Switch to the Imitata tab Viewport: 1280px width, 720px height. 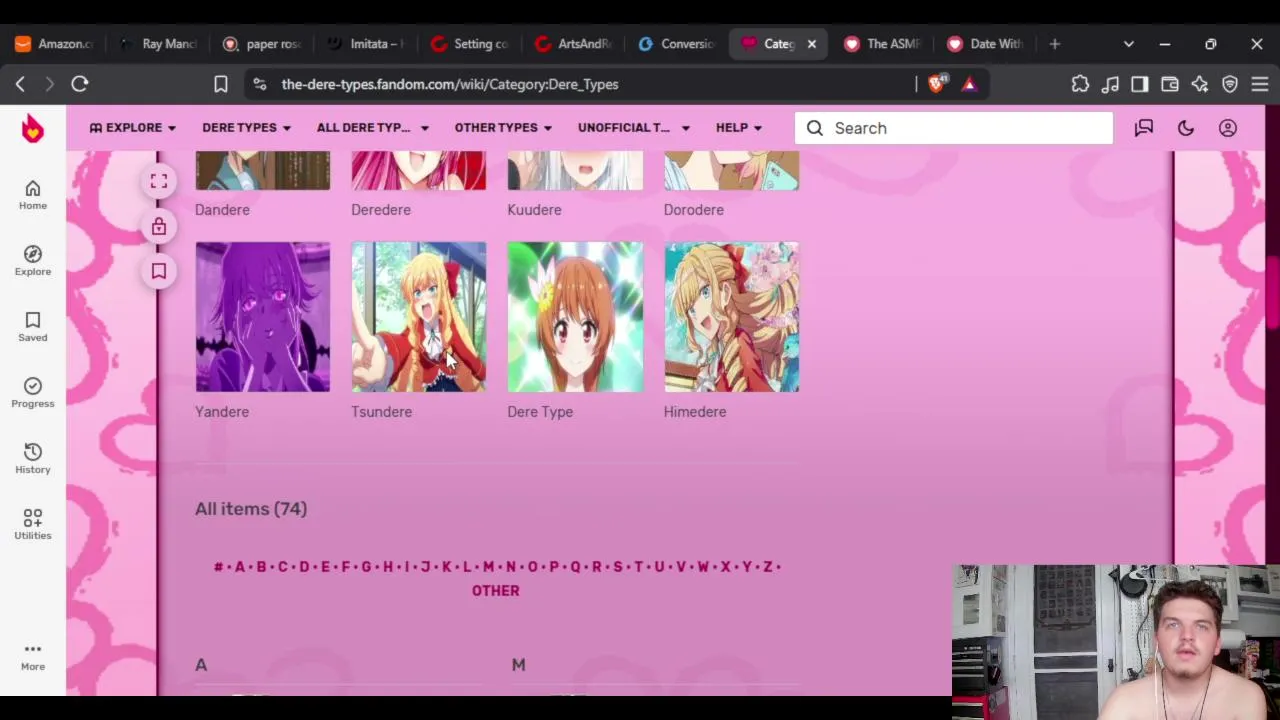click(367, 44)
